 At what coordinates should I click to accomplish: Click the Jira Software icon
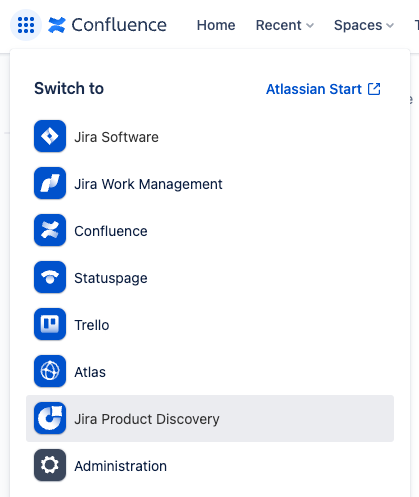50,136
